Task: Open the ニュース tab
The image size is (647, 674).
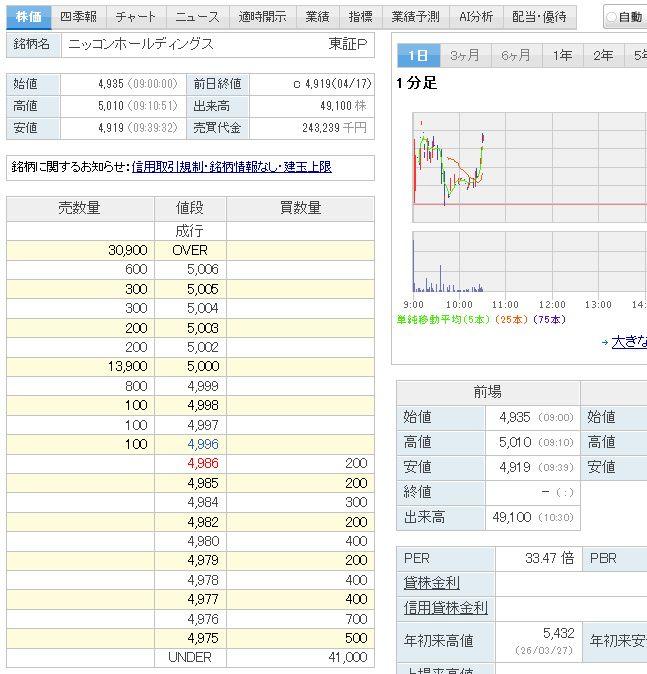Action: [198, 17]
